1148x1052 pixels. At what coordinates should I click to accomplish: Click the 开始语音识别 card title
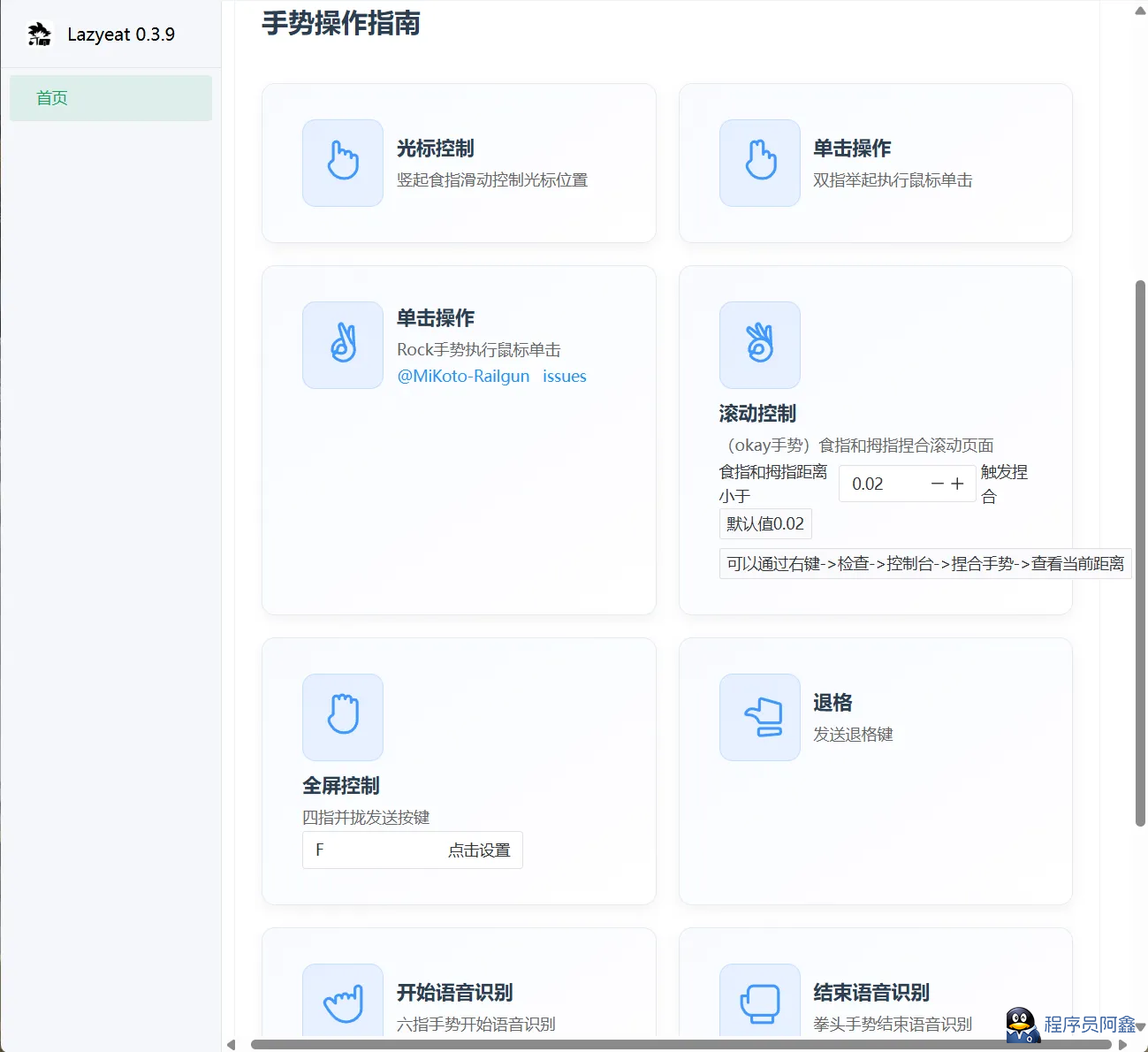(455, 992)
